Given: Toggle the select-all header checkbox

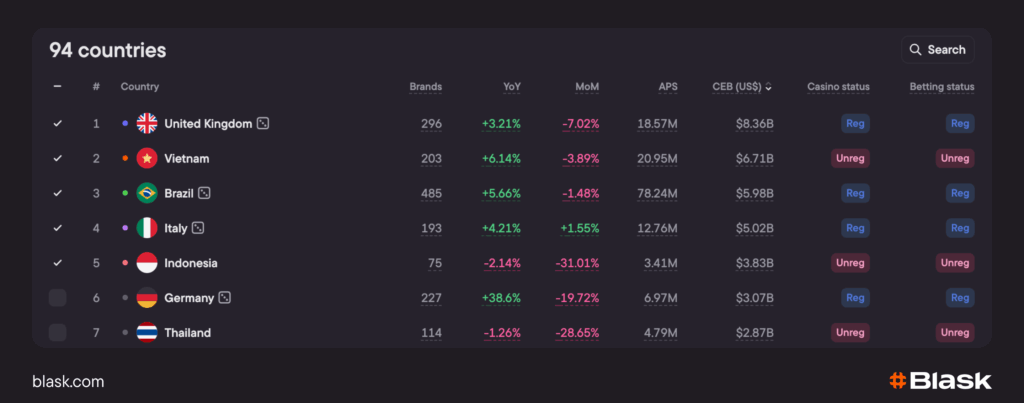Looking at the screenshot, I should click(57, 87).
